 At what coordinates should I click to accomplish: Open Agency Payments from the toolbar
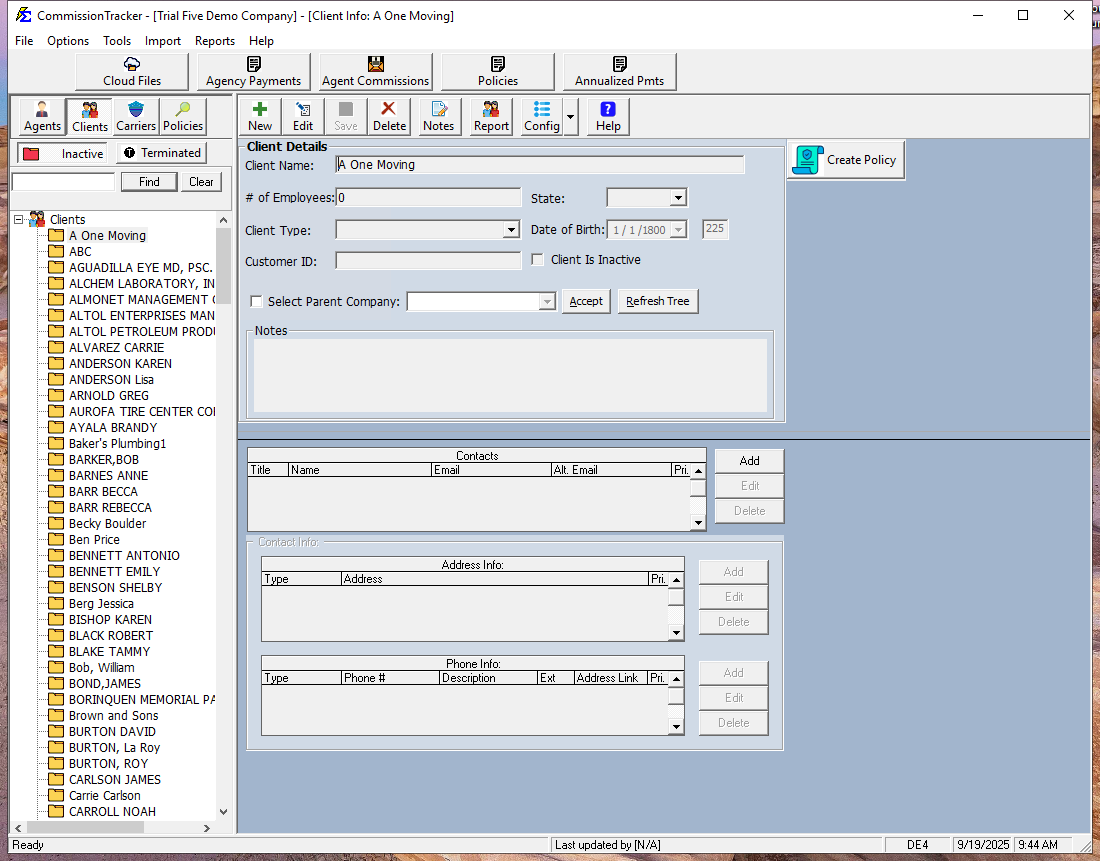click(x=253, y=72)
